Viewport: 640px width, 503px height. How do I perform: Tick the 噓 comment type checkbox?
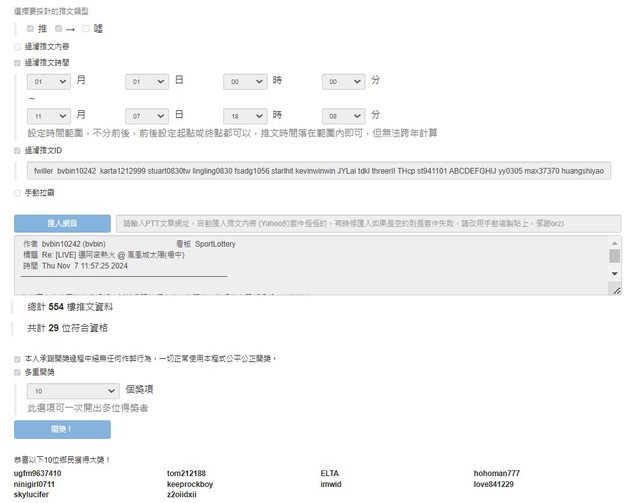click(86, 28)
